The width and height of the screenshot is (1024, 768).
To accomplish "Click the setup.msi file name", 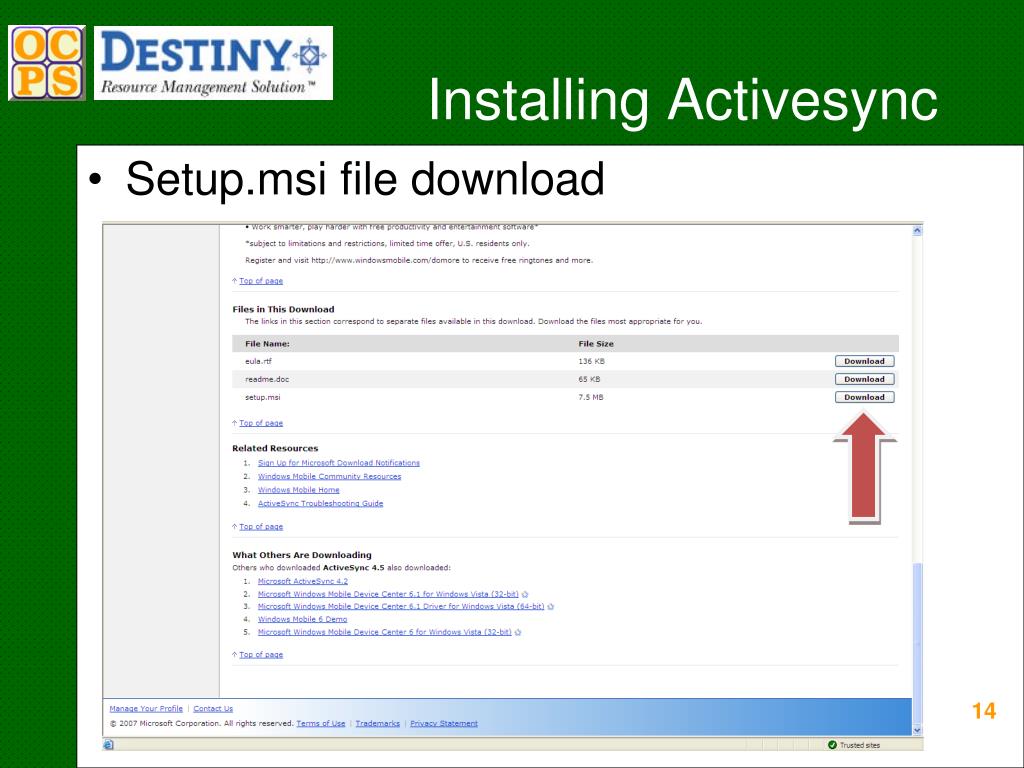I will [x=263, y=397].
